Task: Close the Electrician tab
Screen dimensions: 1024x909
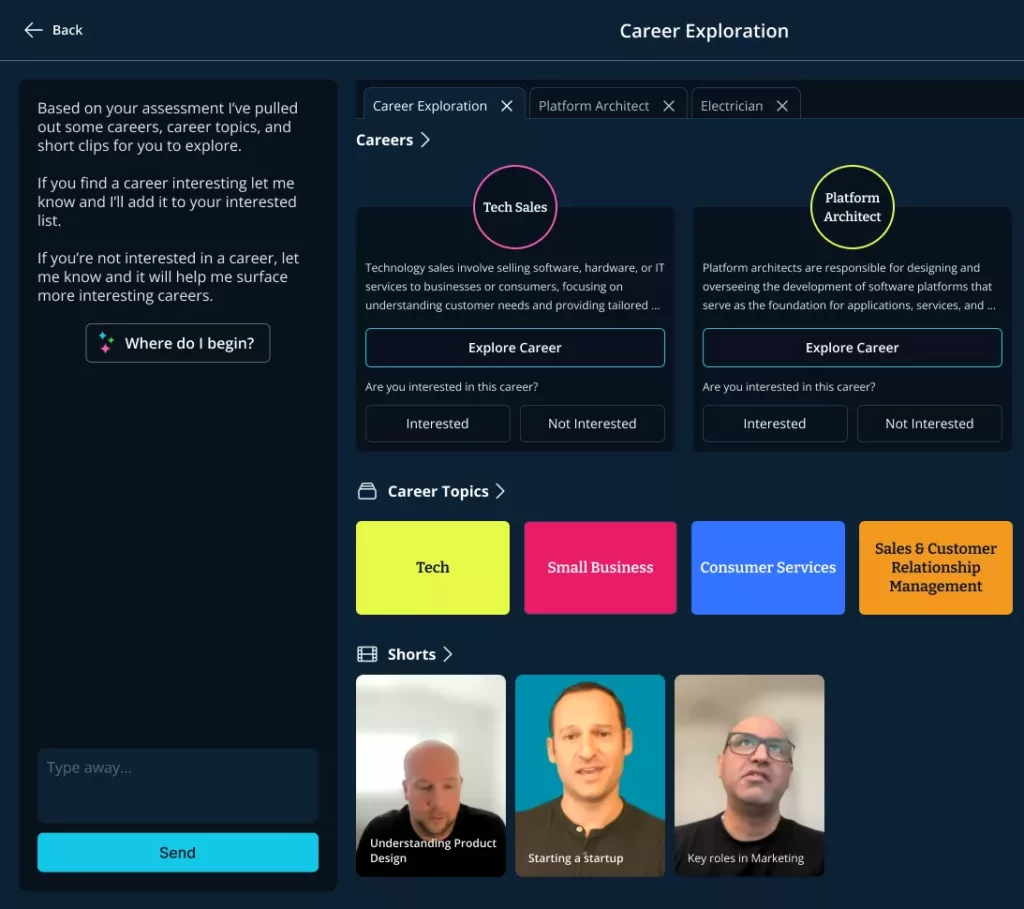Action: tap(784, 104)
